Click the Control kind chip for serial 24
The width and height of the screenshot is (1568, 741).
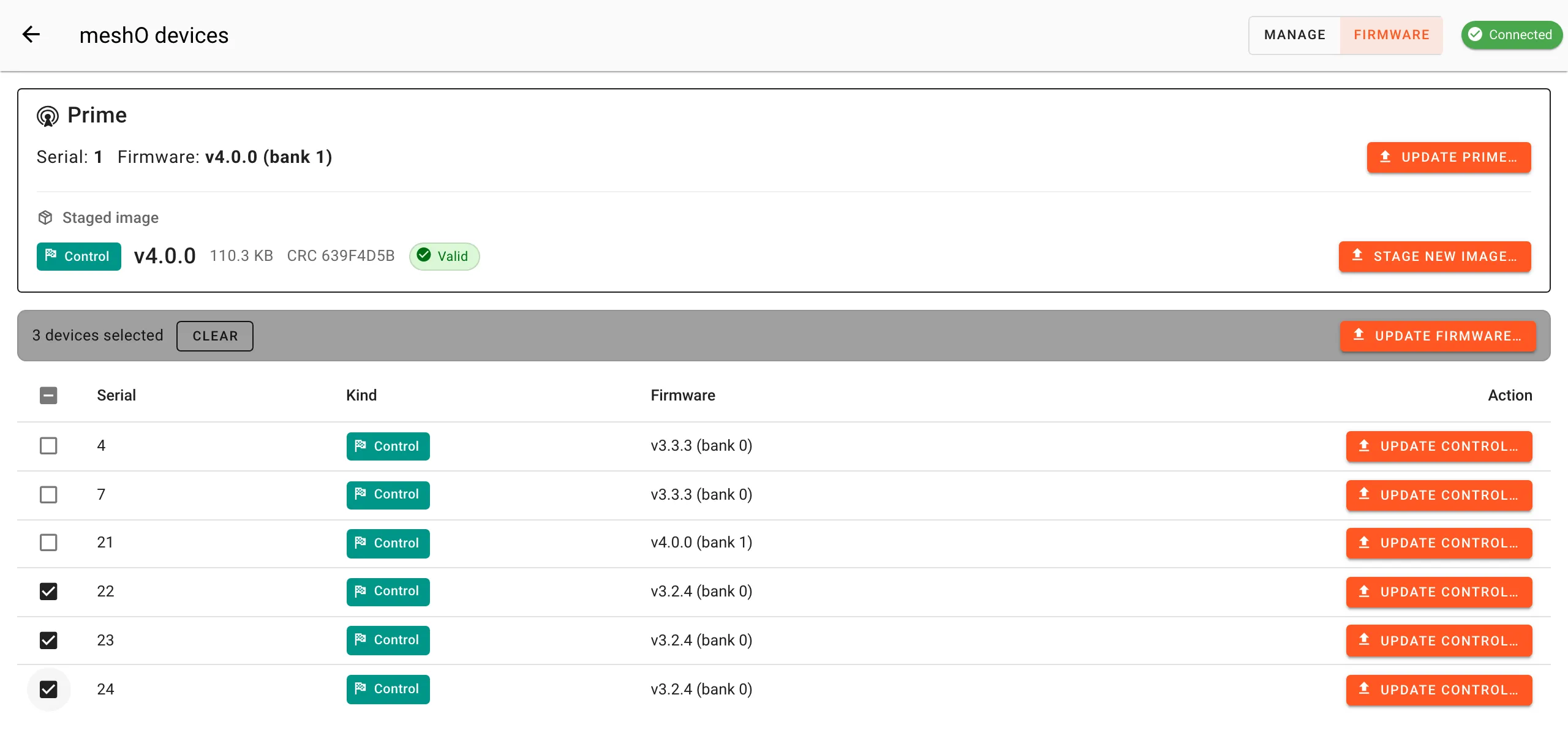388,689
